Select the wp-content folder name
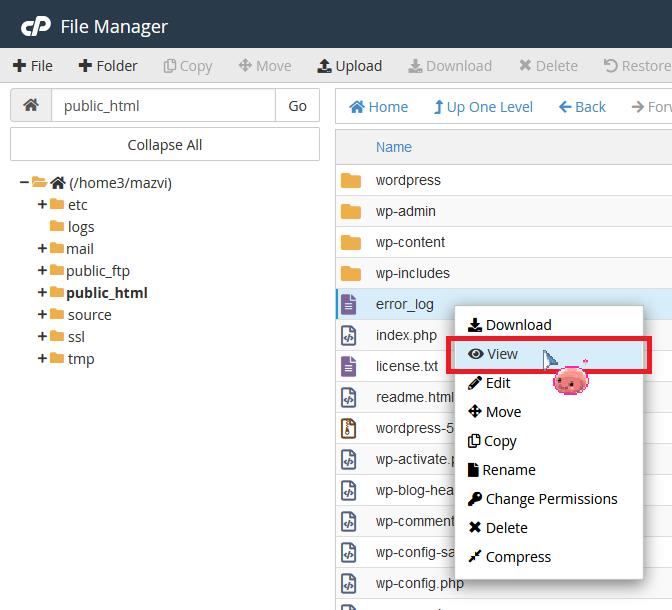The width and height of the screenshot is (672, 610). [x=410, y=242]
